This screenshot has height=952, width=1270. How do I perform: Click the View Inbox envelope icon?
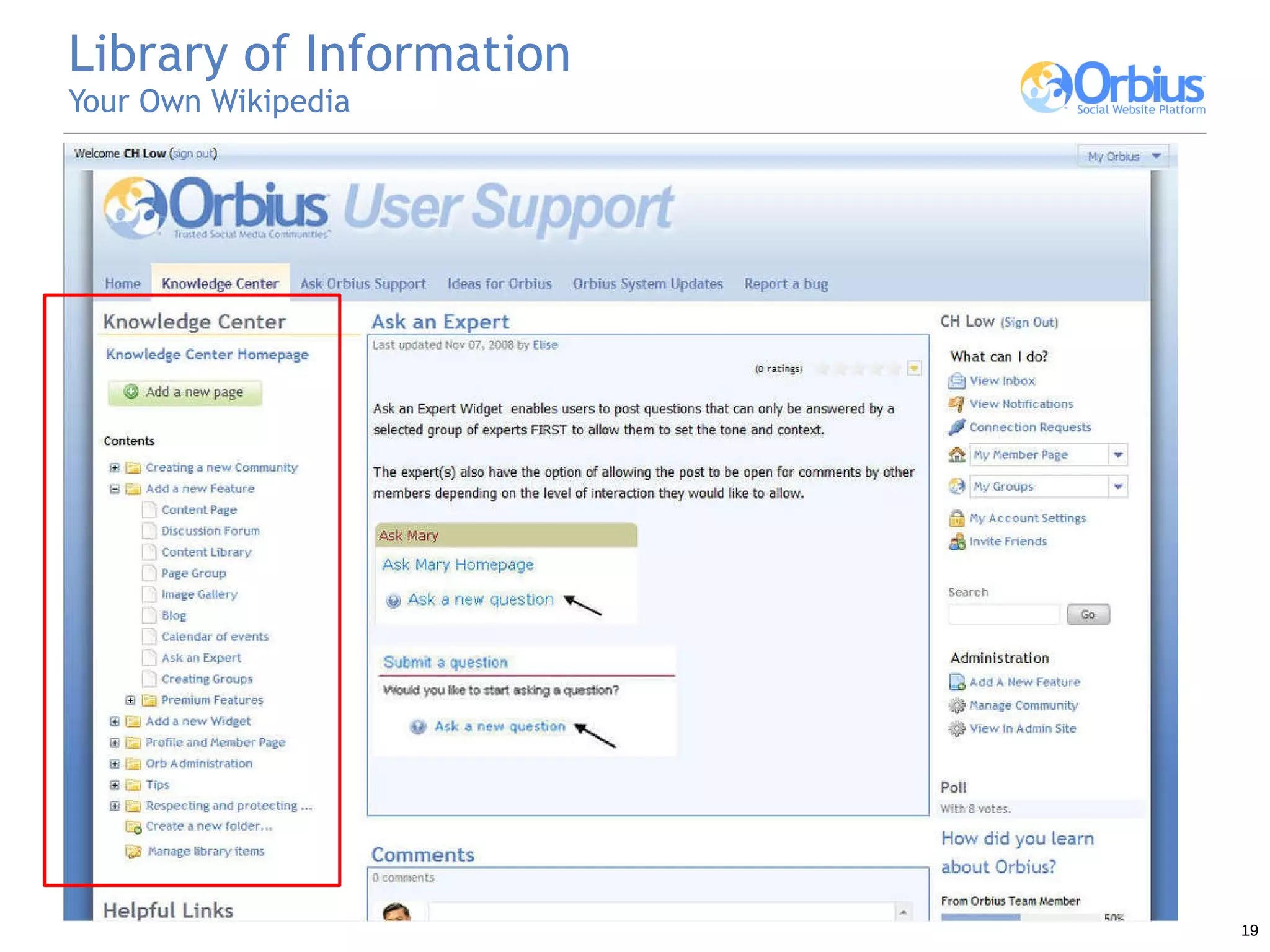(956, 381)
